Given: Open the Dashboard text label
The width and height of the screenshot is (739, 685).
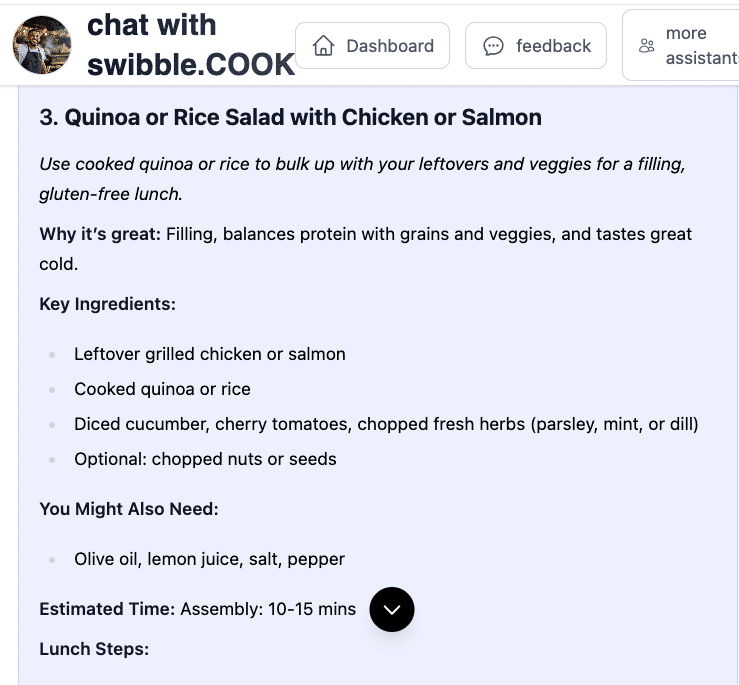Looking at the screenshot, I should point(390,46).
